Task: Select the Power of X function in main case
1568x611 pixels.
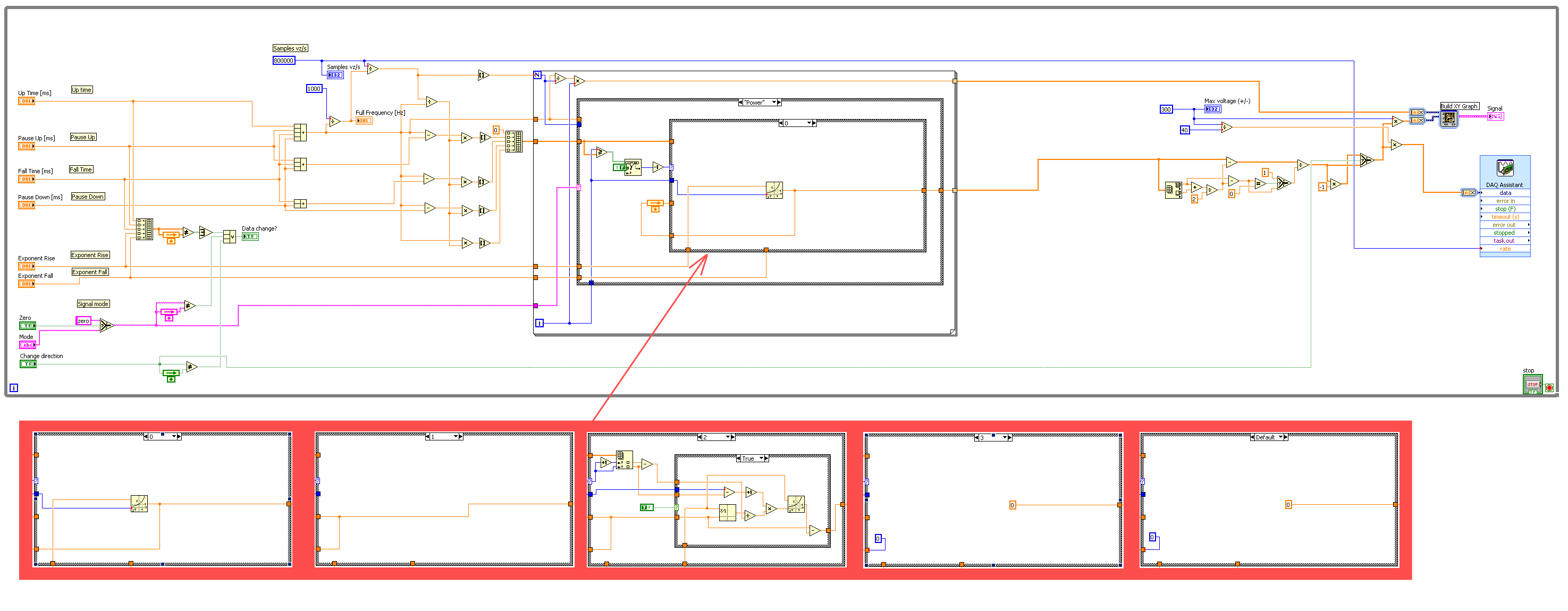Action: point(774,191)
